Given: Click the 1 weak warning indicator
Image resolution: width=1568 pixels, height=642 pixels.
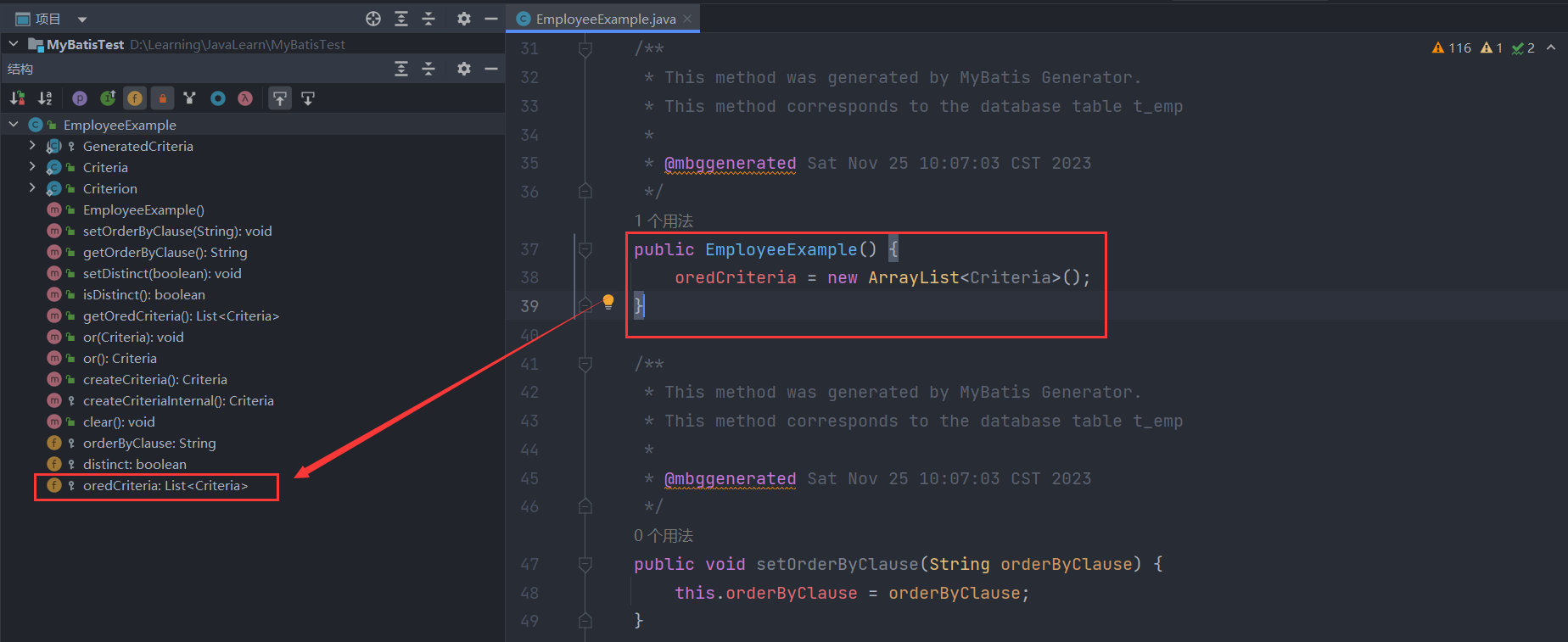Looking at the screenshot, I should click(1492, 47).
